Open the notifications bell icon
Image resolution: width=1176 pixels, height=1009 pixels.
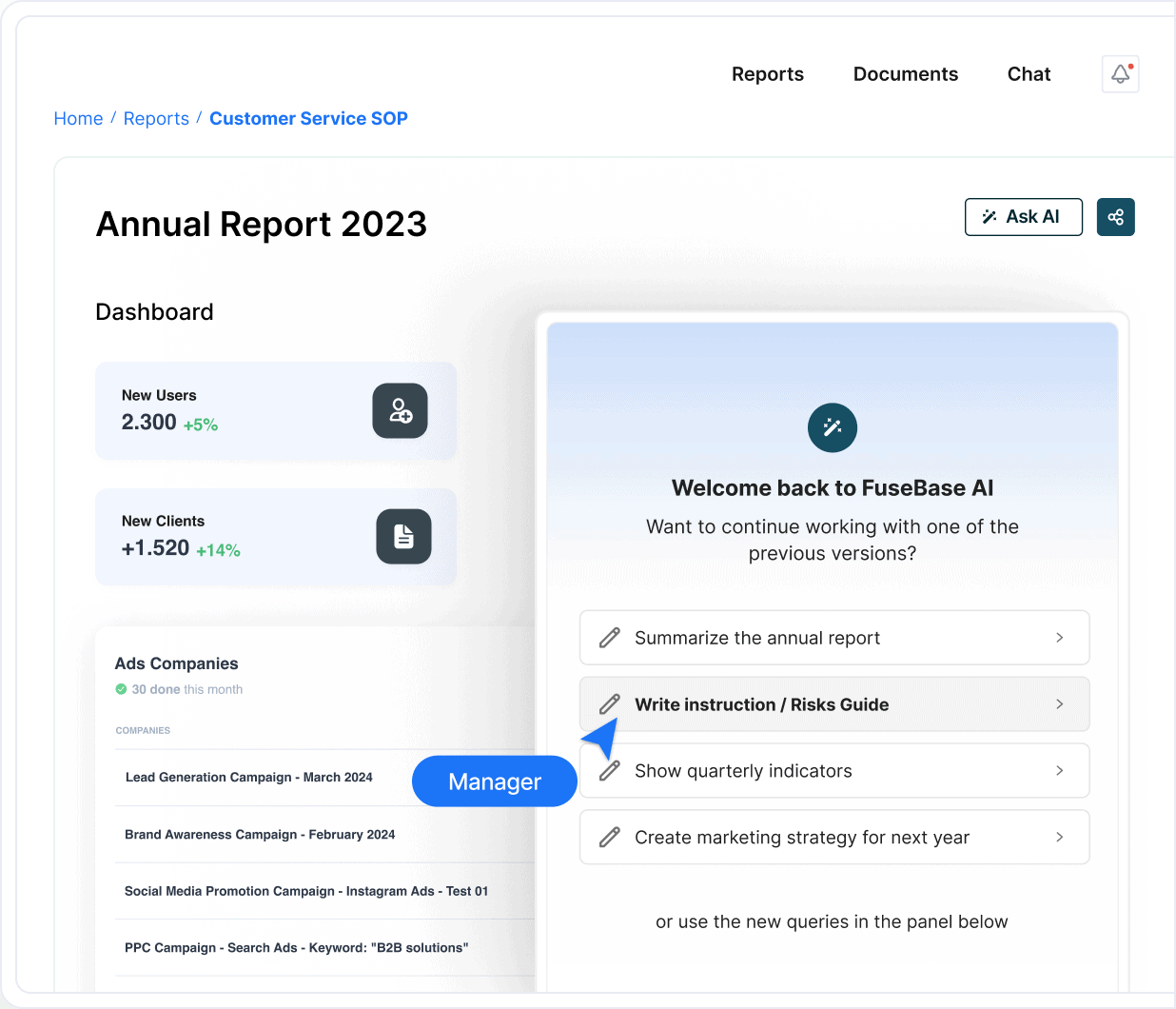point(1121,74)
